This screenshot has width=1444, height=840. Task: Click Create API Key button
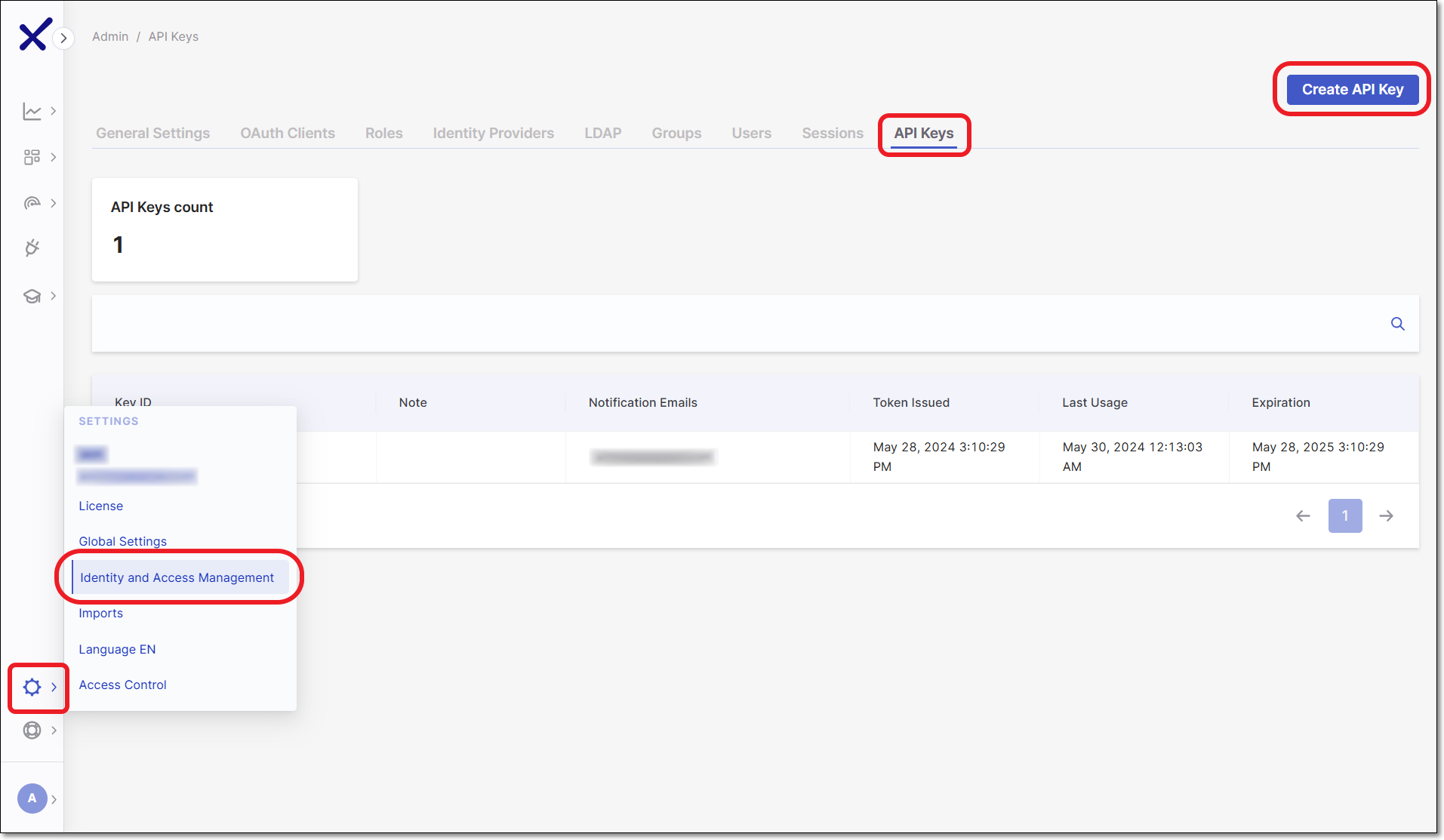(x=1353, y=90)
